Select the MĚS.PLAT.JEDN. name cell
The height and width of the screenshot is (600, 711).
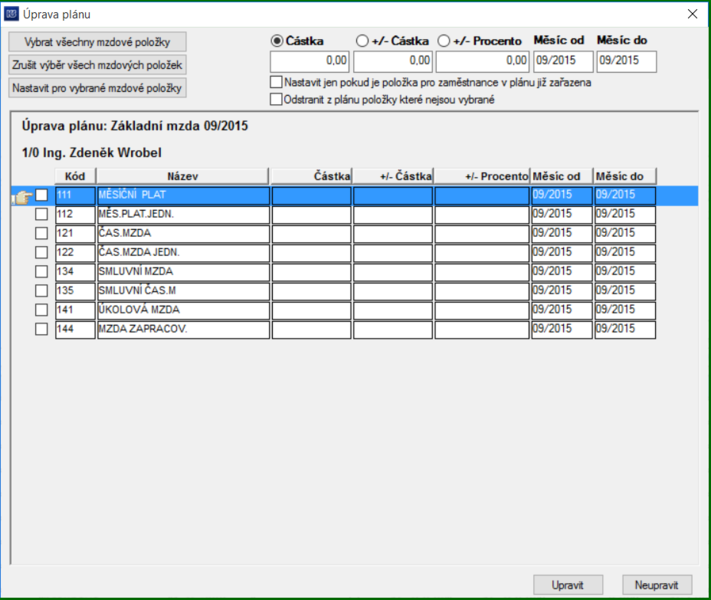coord(183,215)
